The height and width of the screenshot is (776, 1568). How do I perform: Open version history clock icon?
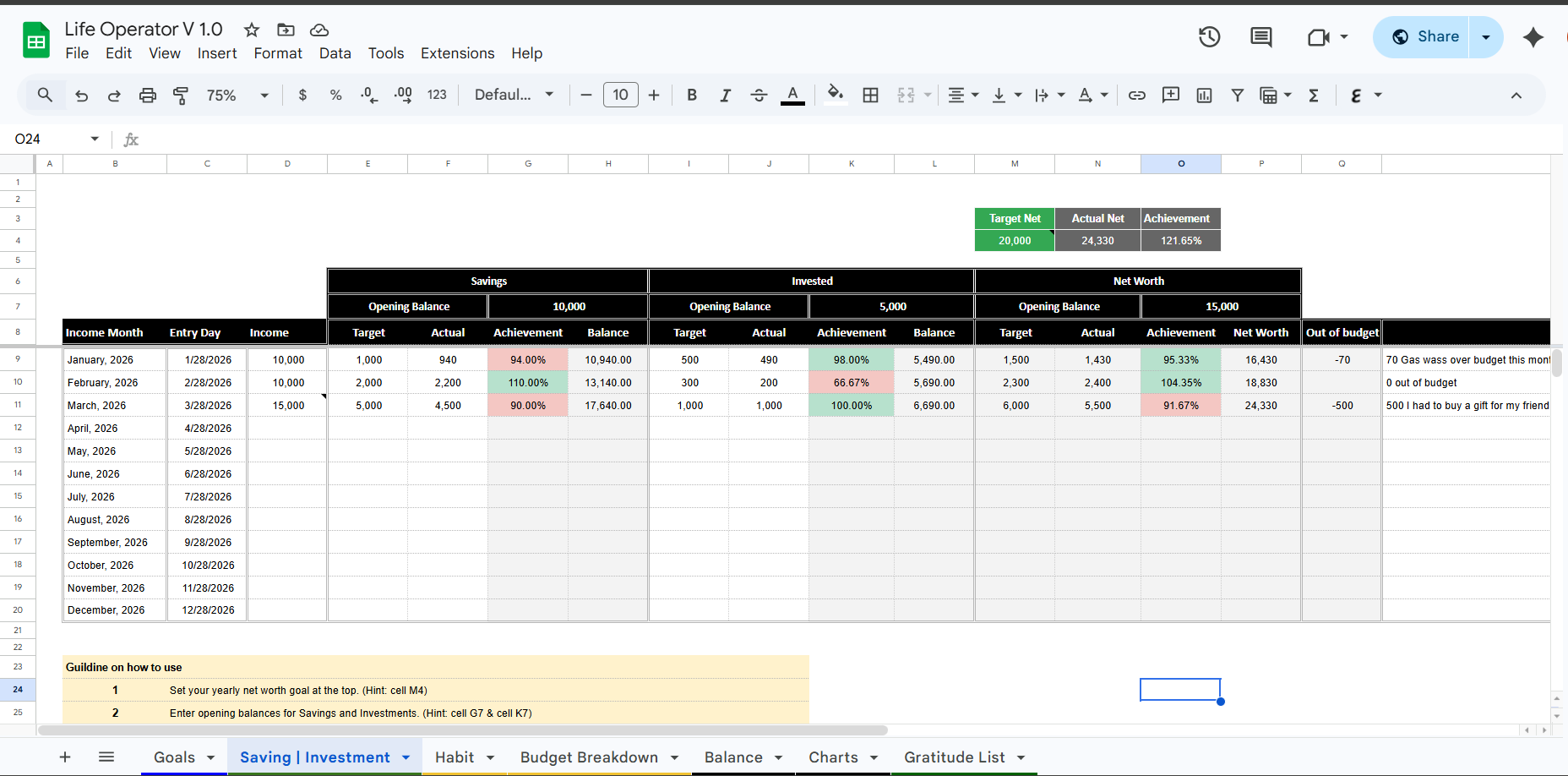point(1209,37)
